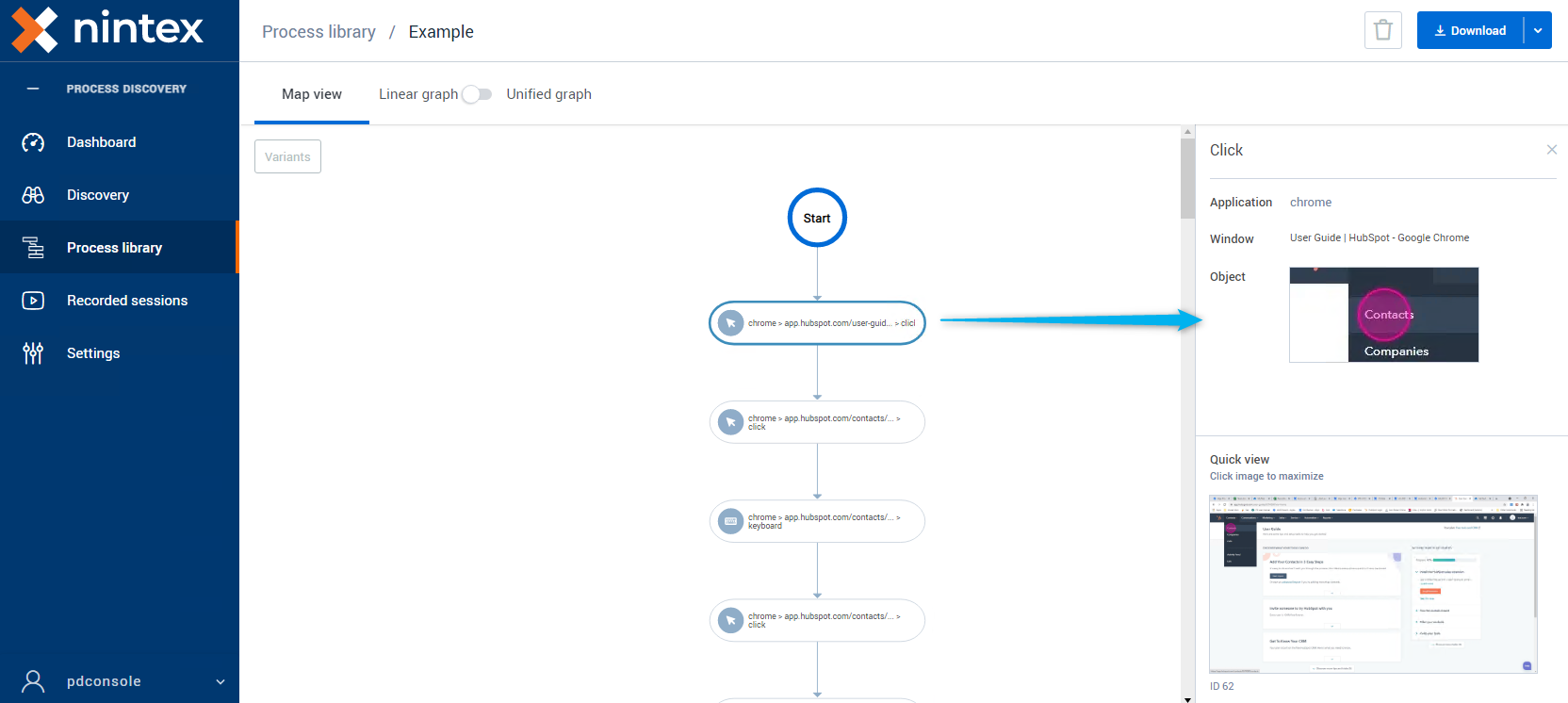Click the Nintex logo
This screenshot has height=703, width=1568.
[107, 29]
